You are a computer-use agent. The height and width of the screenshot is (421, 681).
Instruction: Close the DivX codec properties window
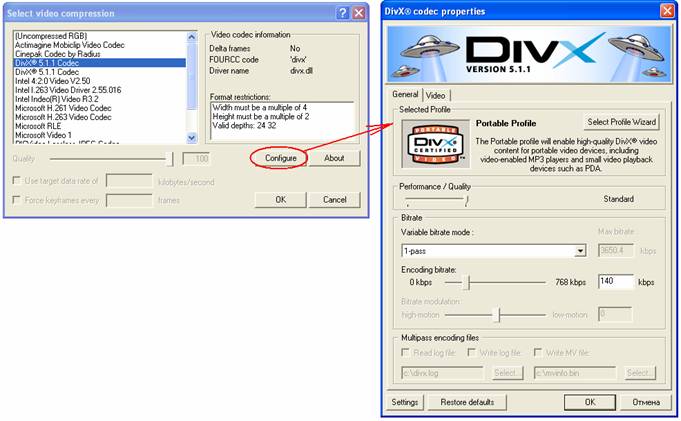[667, 11]
